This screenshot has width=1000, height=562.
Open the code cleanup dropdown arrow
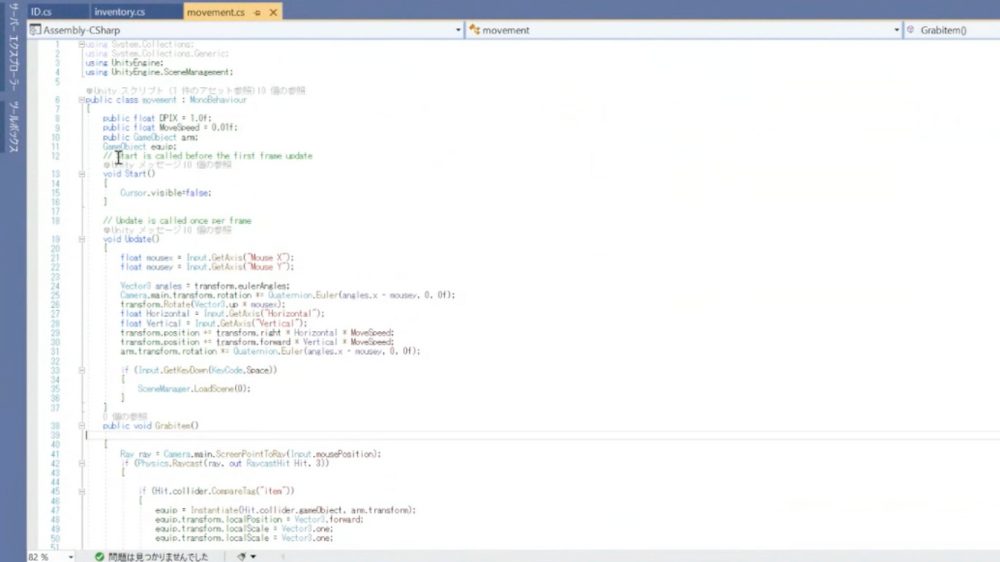tap(253, 557)
